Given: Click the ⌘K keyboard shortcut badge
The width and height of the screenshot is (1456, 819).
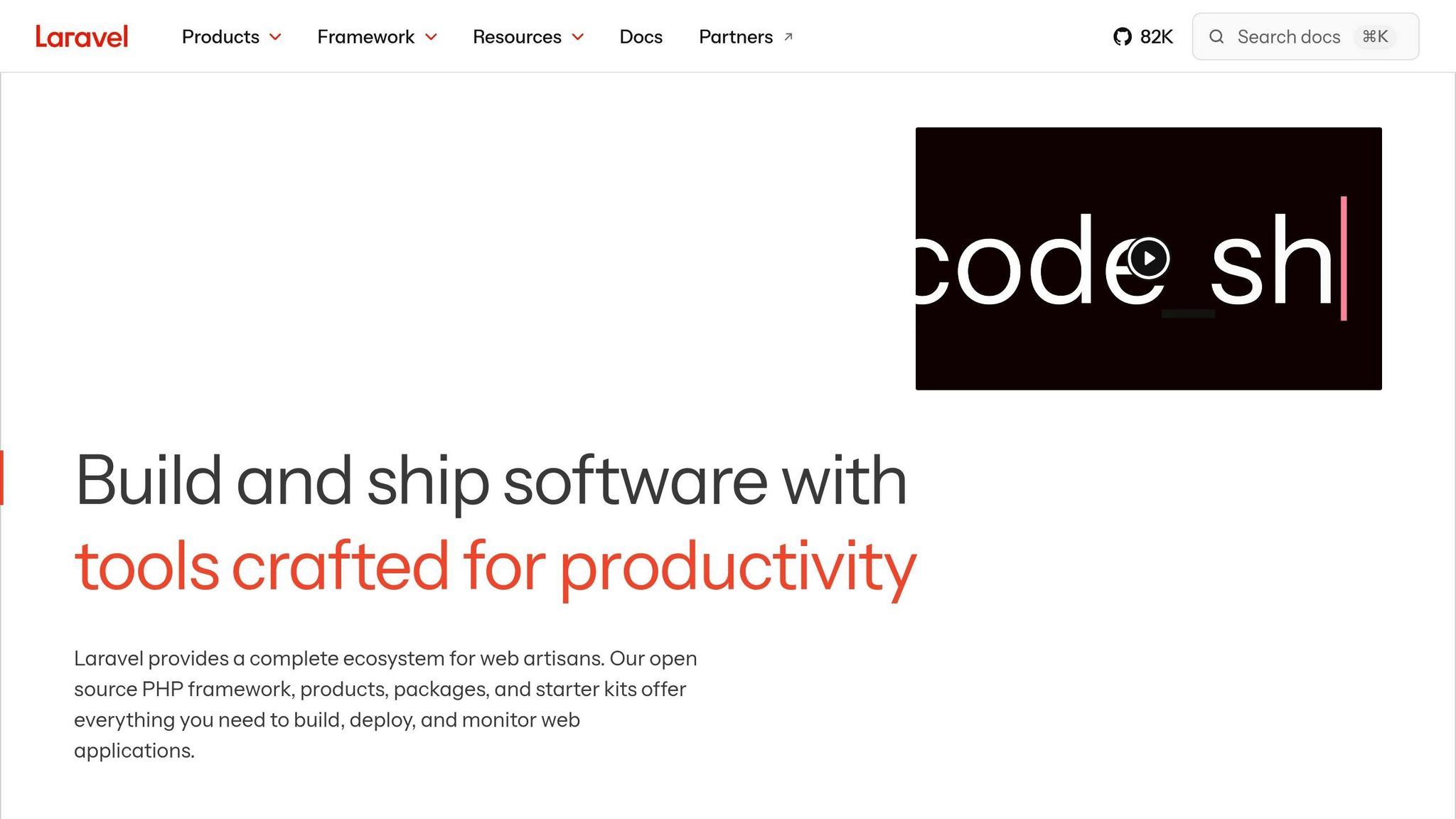Looking at the screenshot, I should [1376, 36].
